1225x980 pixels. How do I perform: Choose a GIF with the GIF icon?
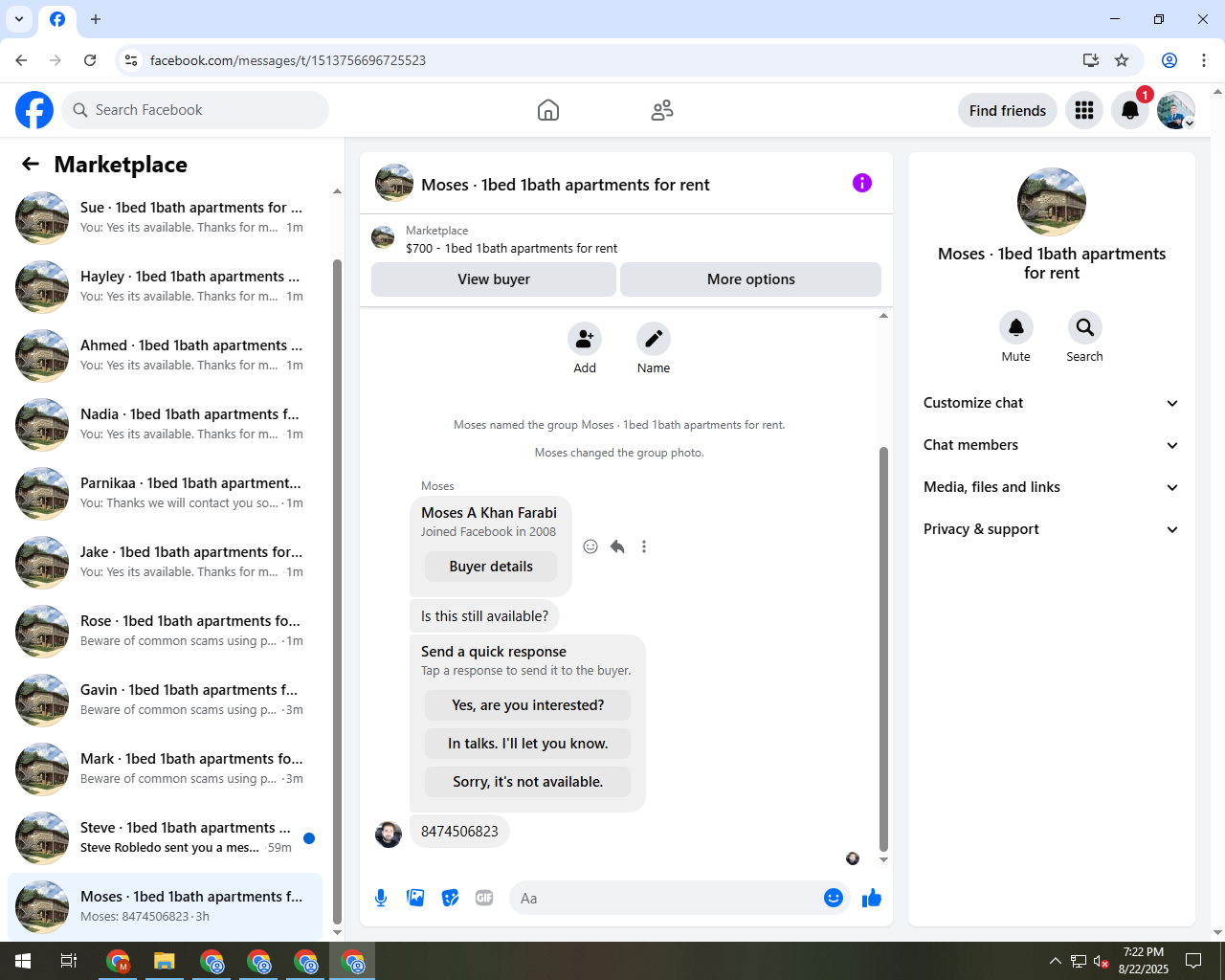(484, 898)
